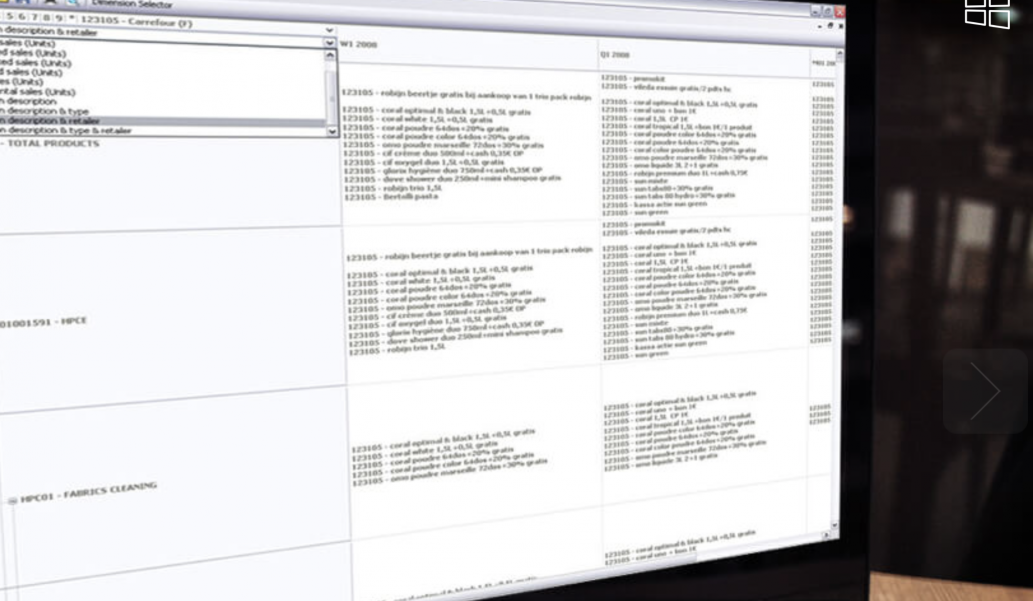The width and height of the screenshot is (1033, 601).
Task: Choose the 'description & type & retailer' list option
Action: tap(66, 130)
